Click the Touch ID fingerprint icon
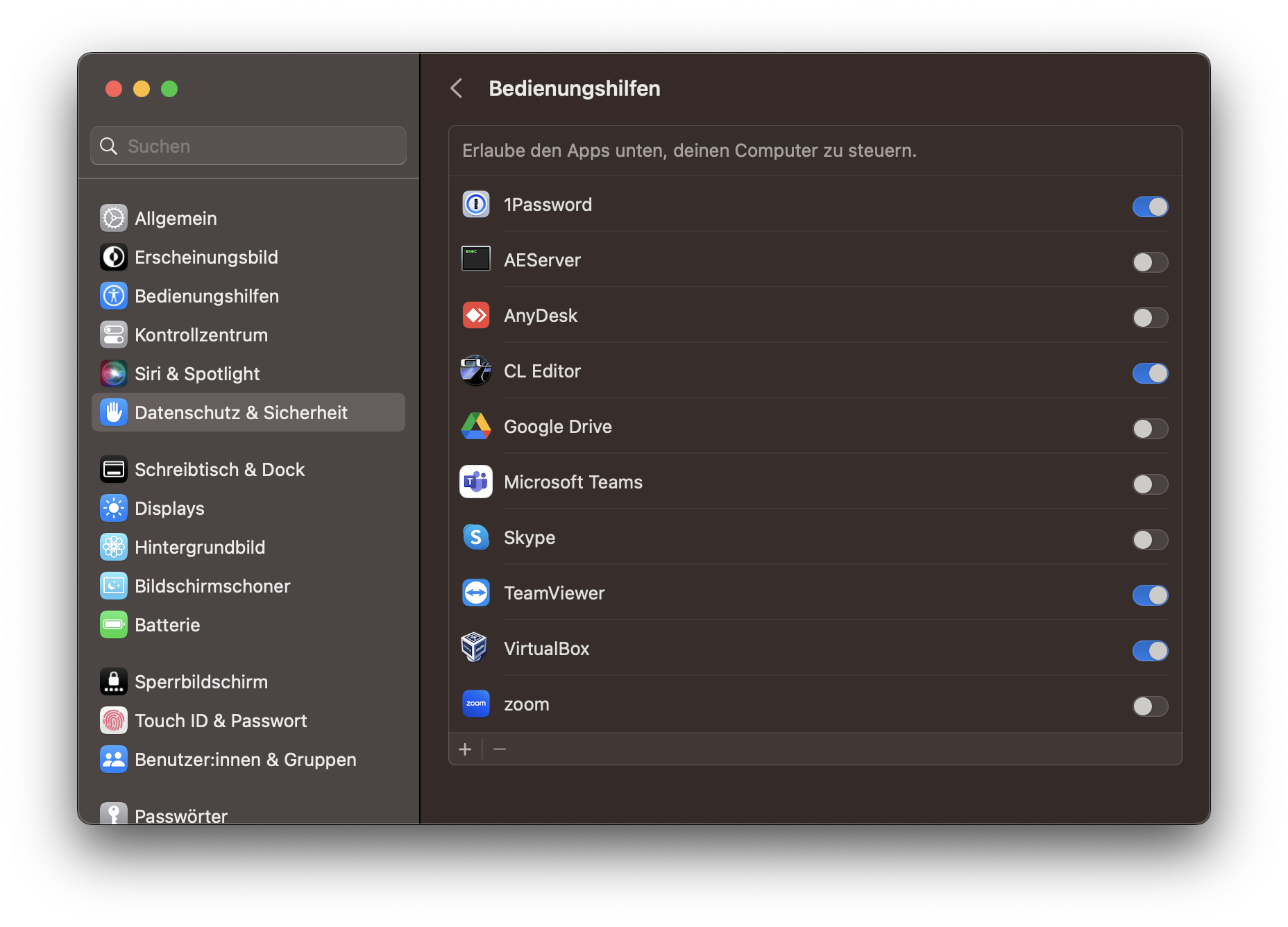This screenshot has height=927, width=1288. pyautogui.click(x=114, y=720)
